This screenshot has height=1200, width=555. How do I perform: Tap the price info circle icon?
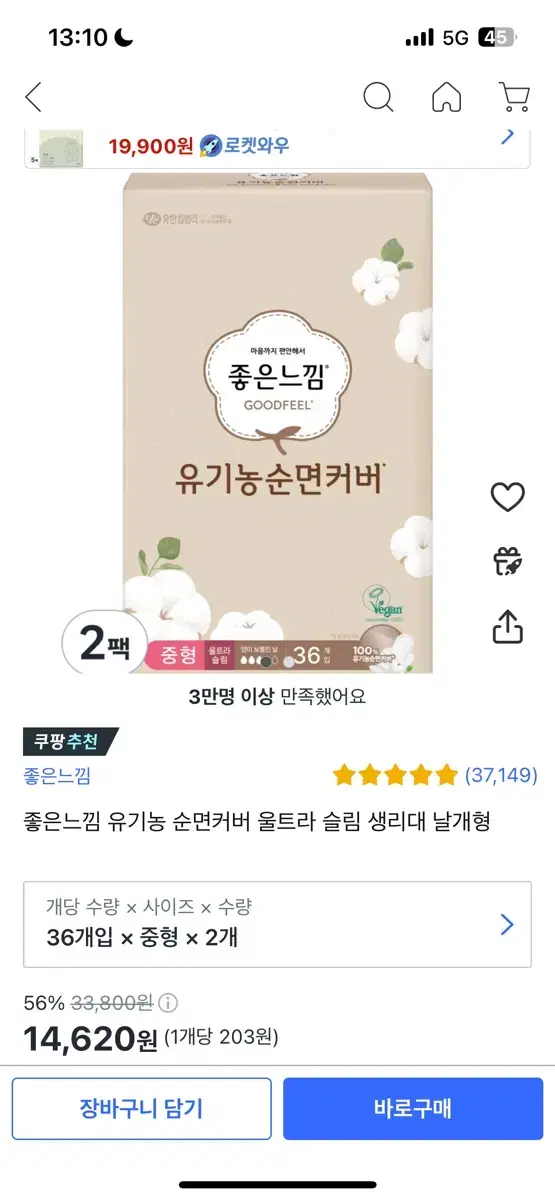pos(169,1002)
